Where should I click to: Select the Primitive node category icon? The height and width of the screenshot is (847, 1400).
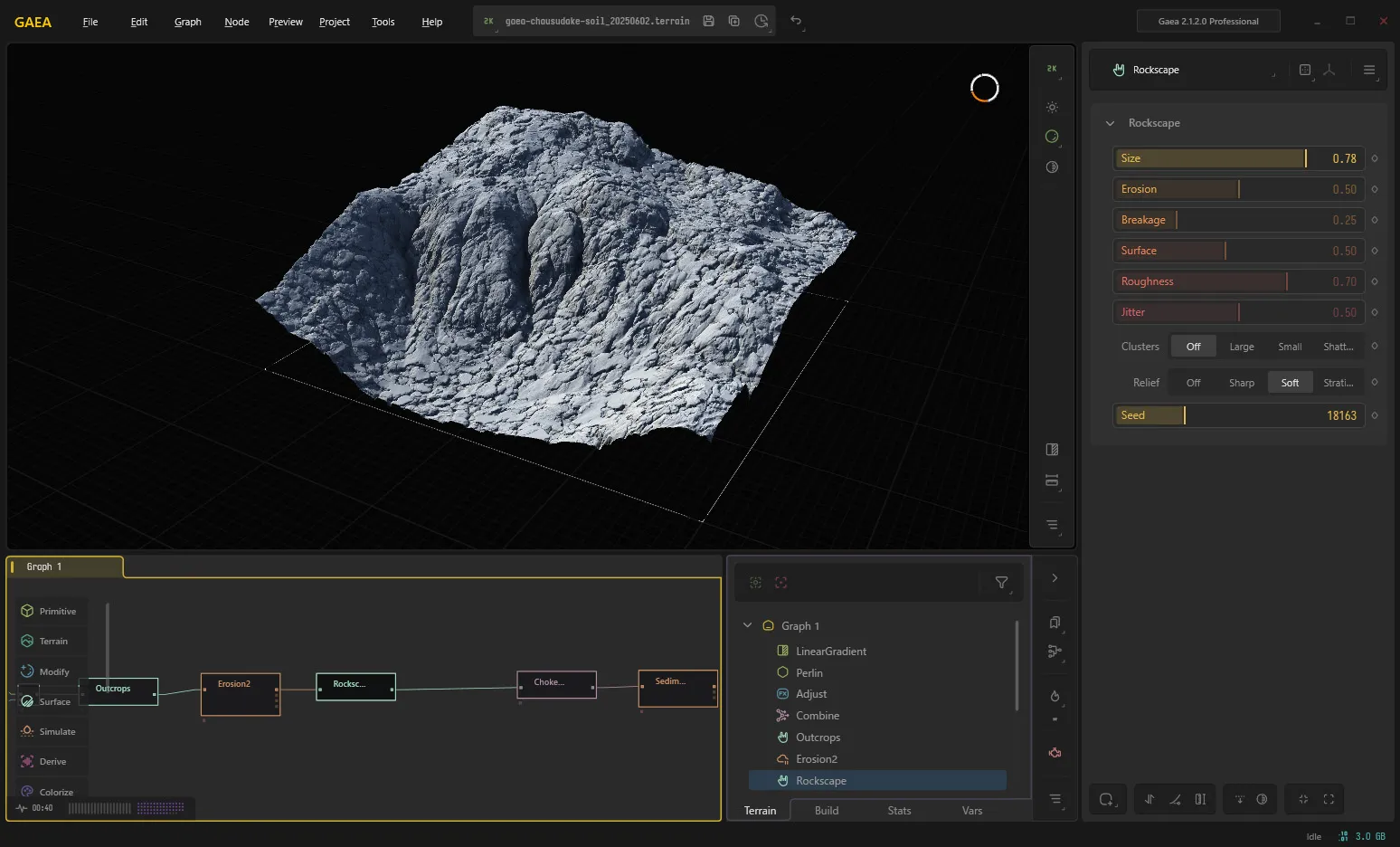tap(27, 611)
